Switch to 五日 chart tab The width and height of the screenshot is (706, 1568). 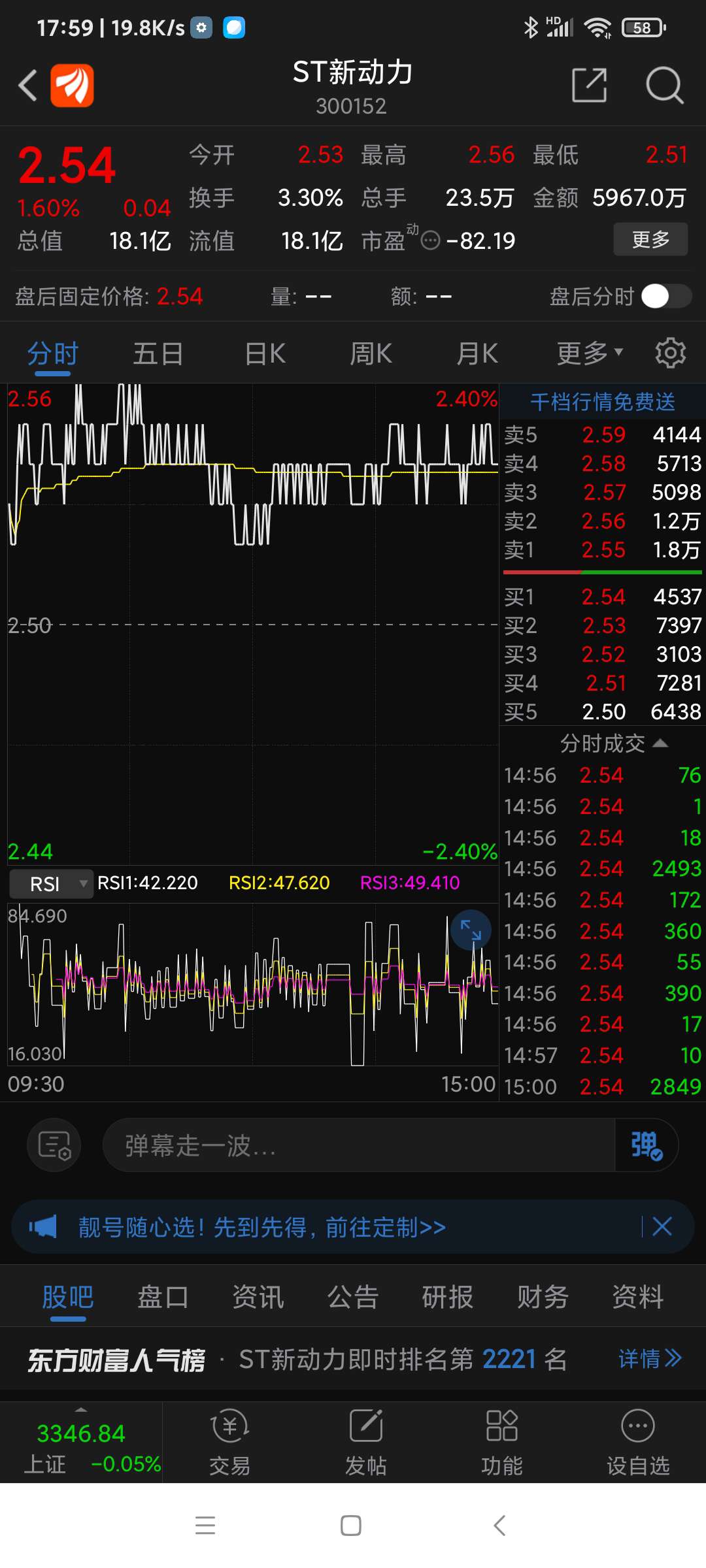coord(158,353)
